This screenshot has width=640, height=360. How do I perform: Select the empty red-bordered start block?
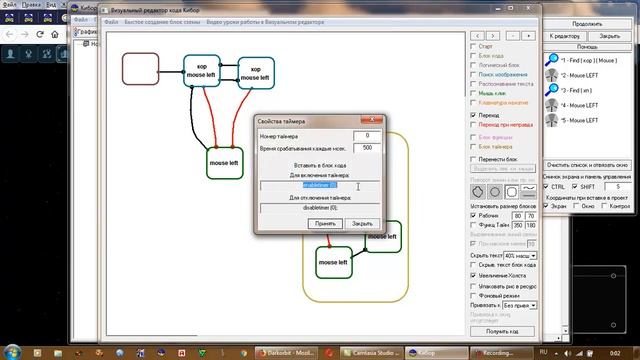click(140, 69)
